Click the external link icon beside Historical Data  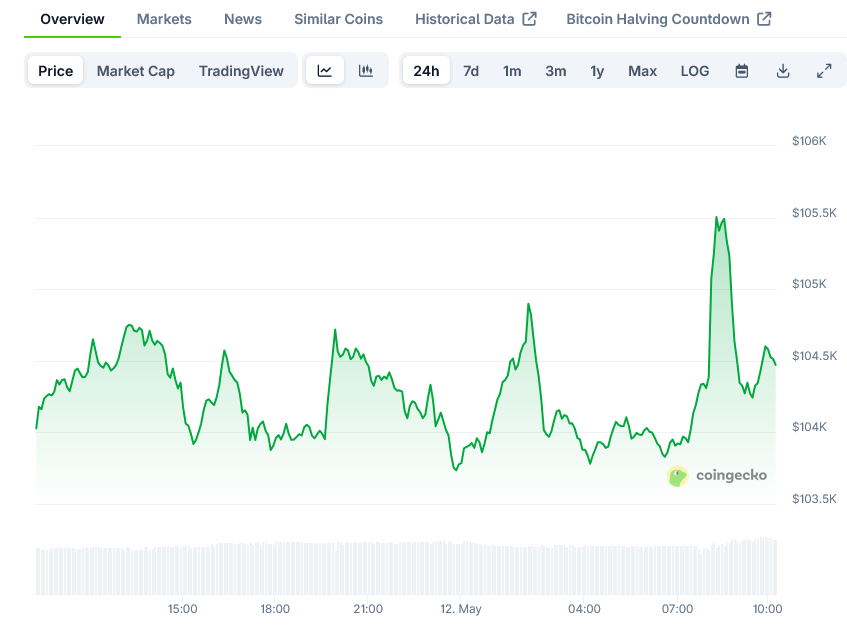(x=531, y=18)
